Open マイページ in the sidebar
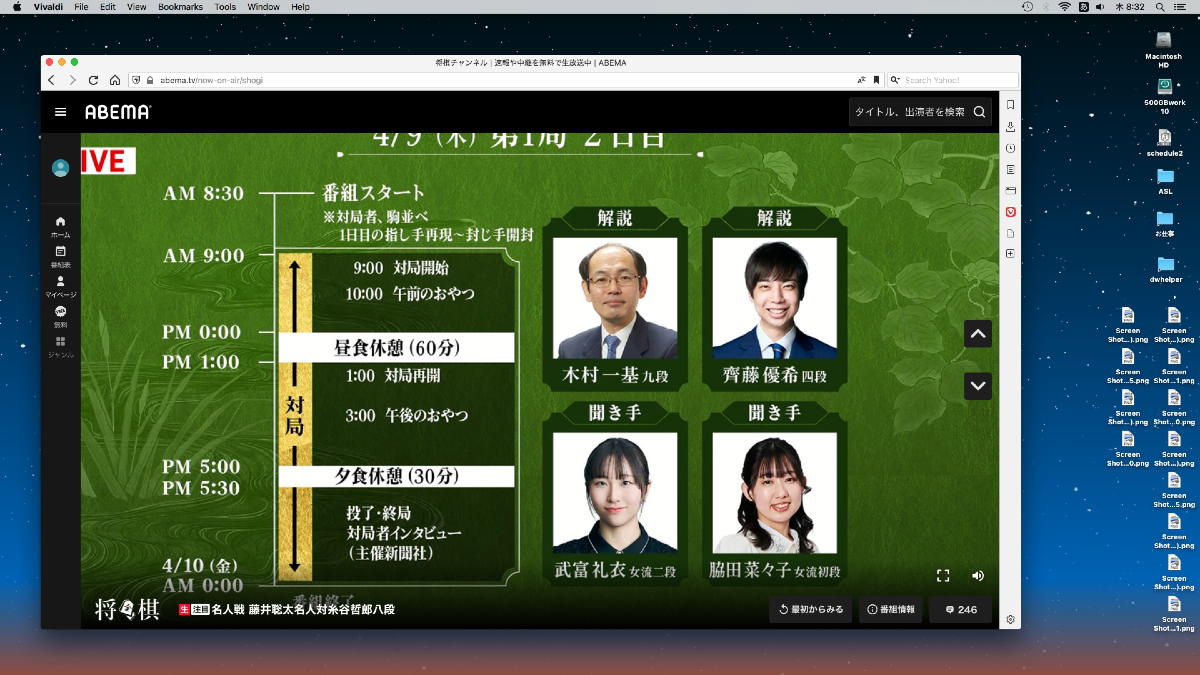 60,287
